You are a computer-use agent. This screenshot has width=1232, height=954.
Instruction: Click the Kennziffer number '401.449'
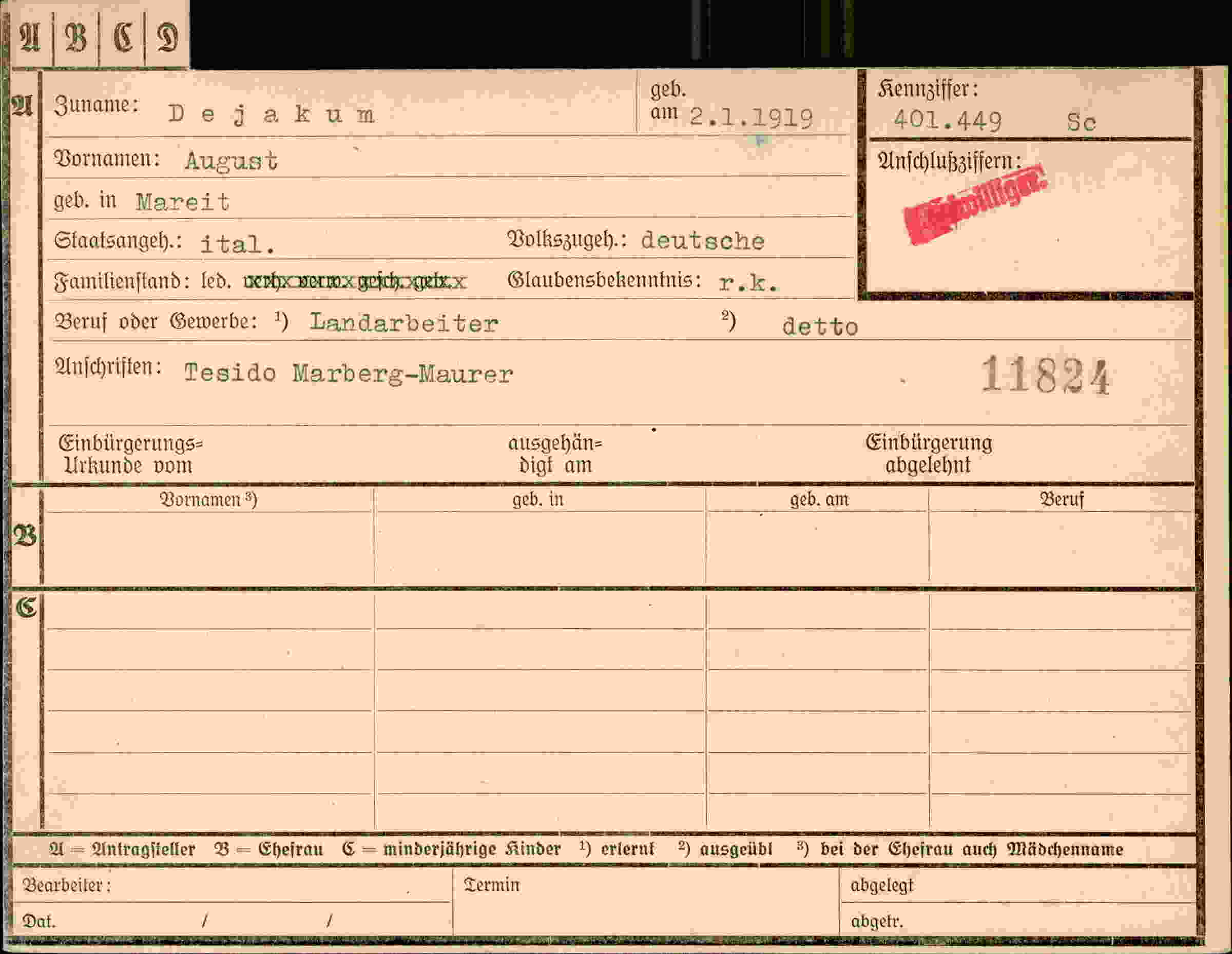click(x=948, y=120)
